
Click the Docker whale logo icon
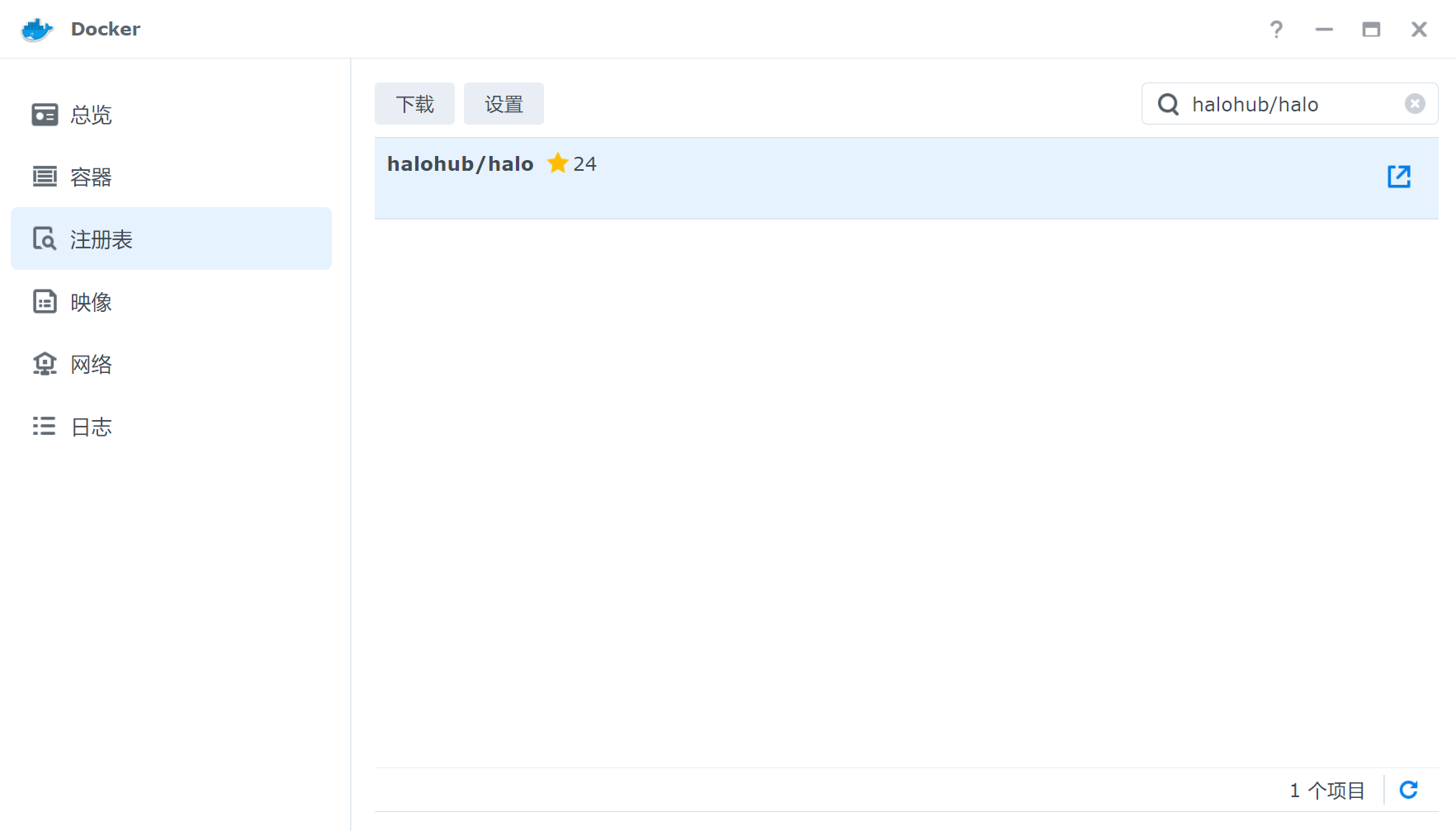point(37,29)
